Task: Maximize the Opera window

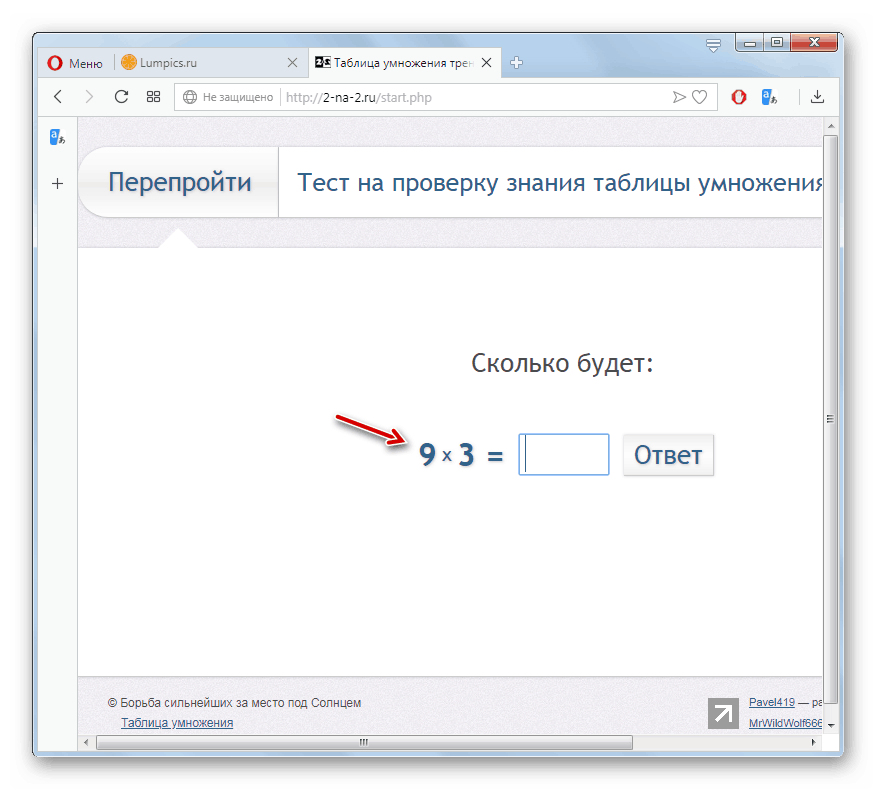Action: 777,43
